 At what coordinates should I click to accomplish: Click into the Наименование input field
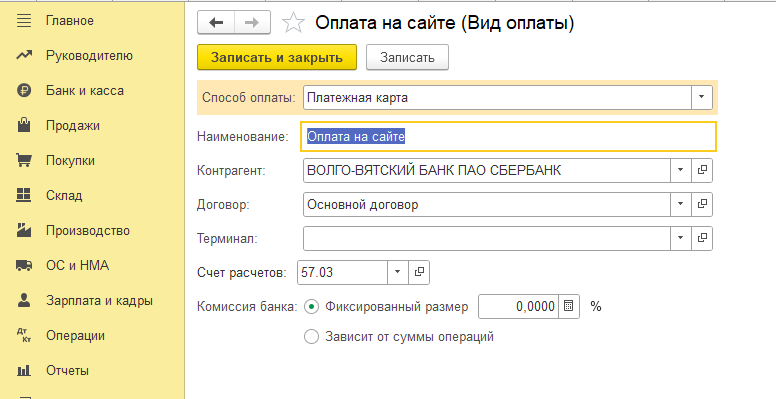point(508,136)
